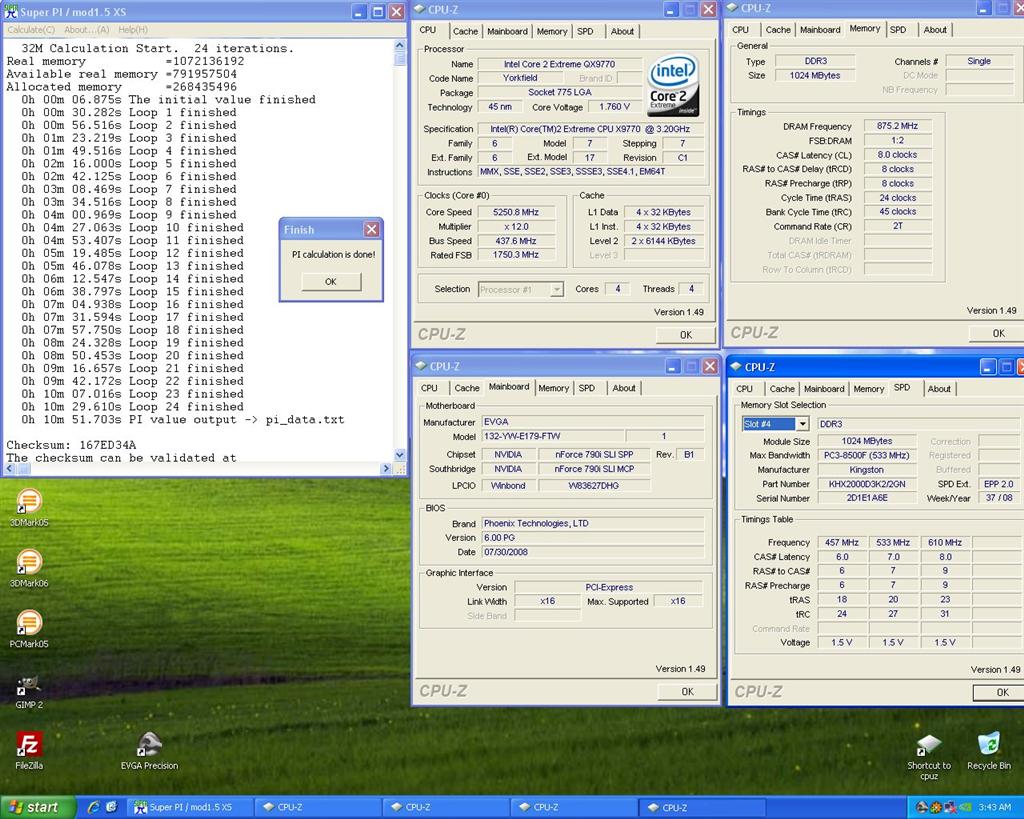Image resolution: width=1024 pixels, height=819 pixels.
Task: Open the About menu in Super PI
Action: point(86,29)
